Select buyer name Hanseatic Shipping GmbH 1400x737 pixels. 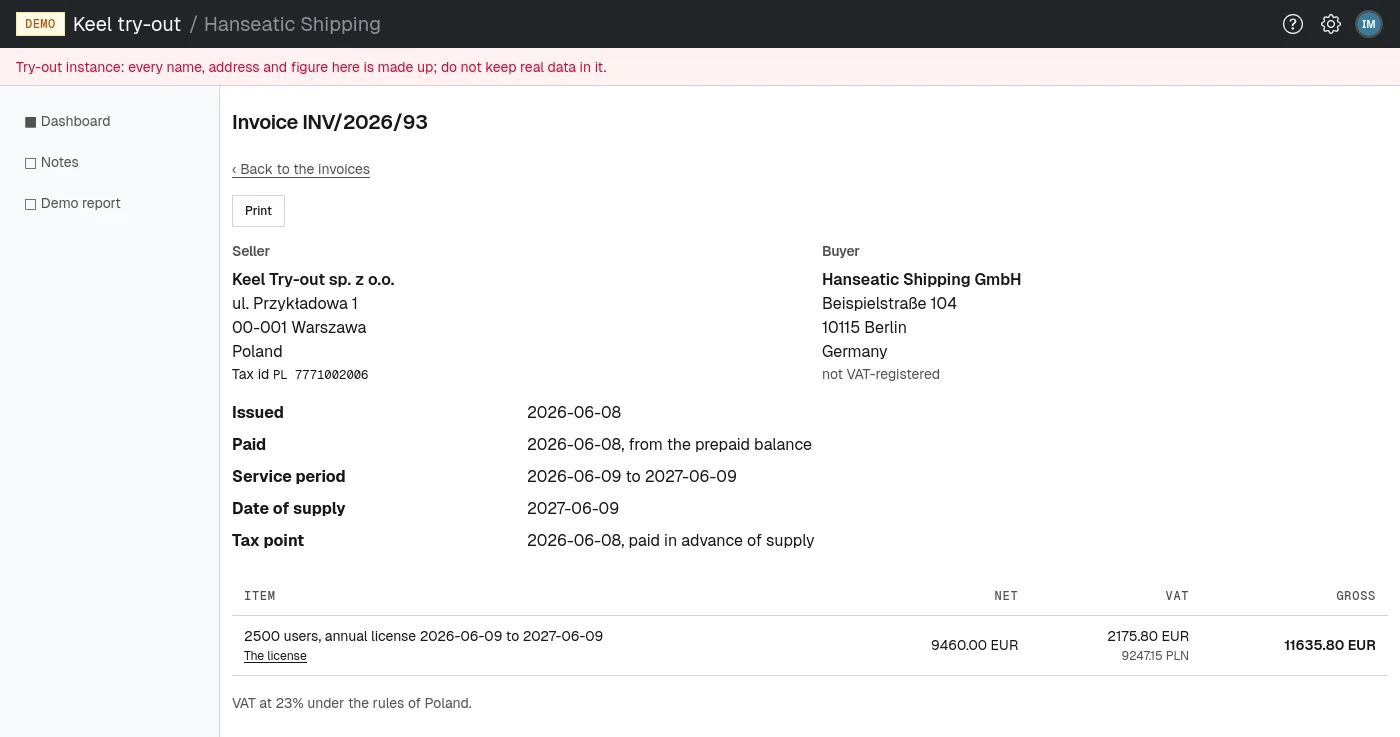[x=921, y=279]
